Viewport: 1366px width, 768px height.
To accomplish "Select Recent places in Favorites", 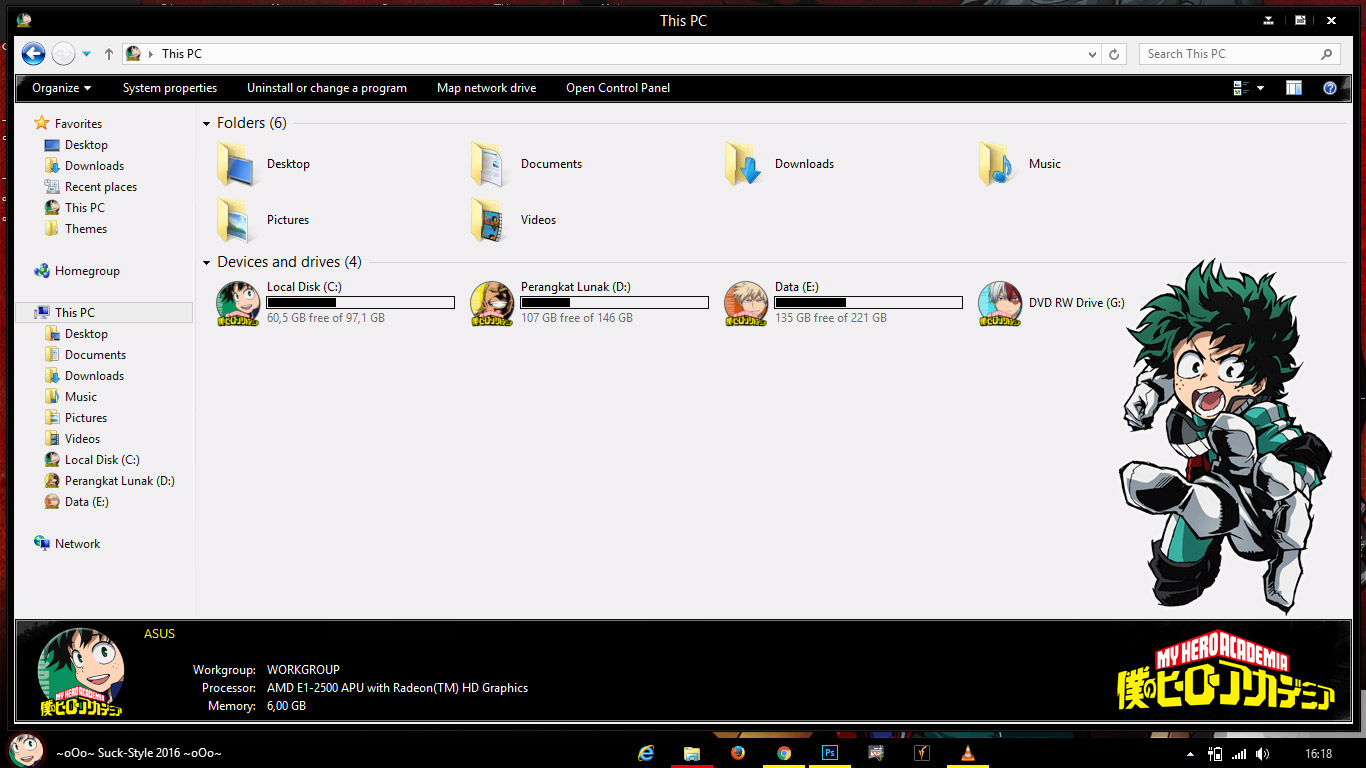I will pos(101,187).
